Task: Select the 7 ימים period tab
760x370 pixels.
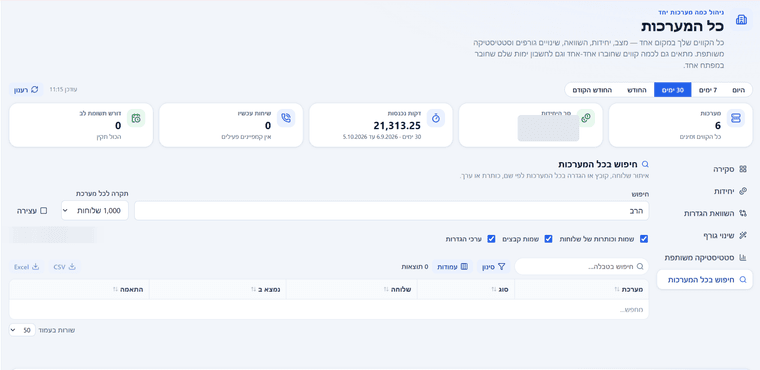Action: 708,90
